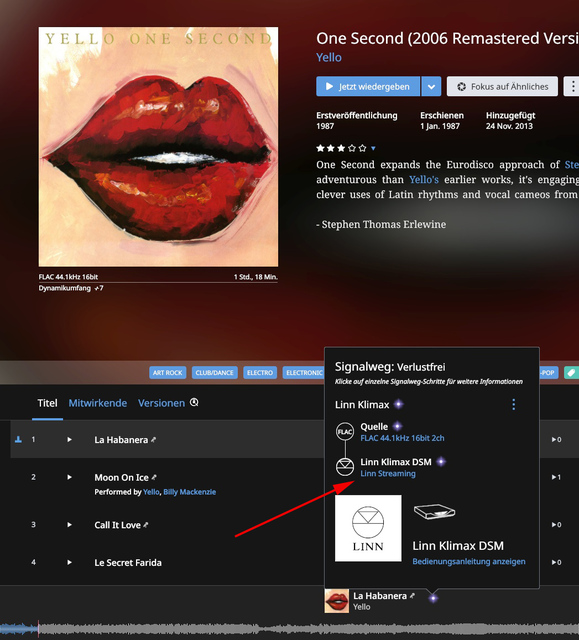Screen dimensions: 579x640
Task: Click the first rating star
Action: pyautogui.click(x=320, y=148)
